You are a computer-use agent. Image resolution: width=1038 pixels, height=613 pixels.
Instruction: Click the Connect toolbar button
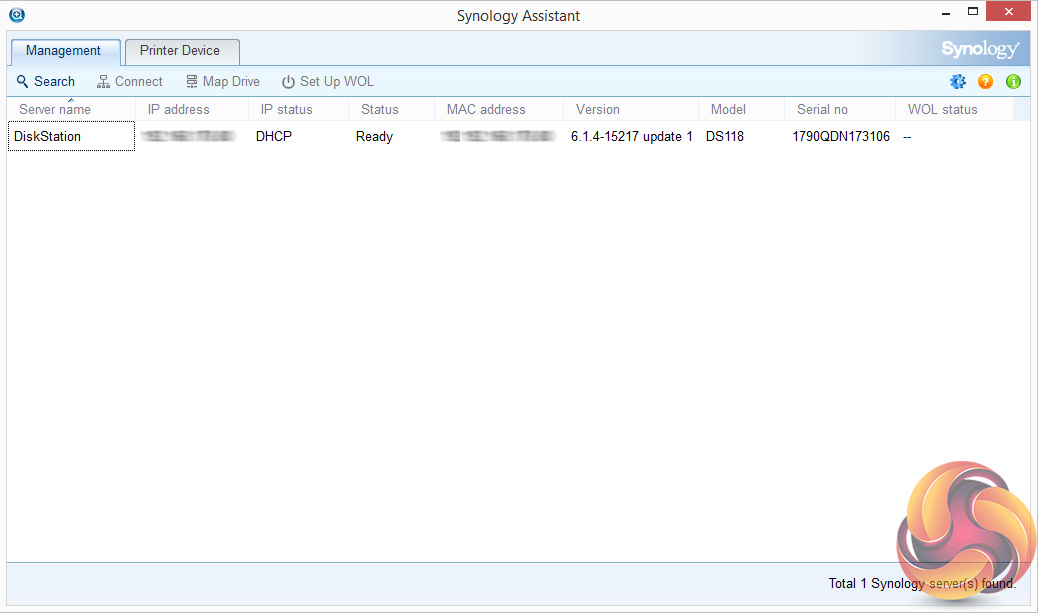pyautogui.click(x=130, y=81)
